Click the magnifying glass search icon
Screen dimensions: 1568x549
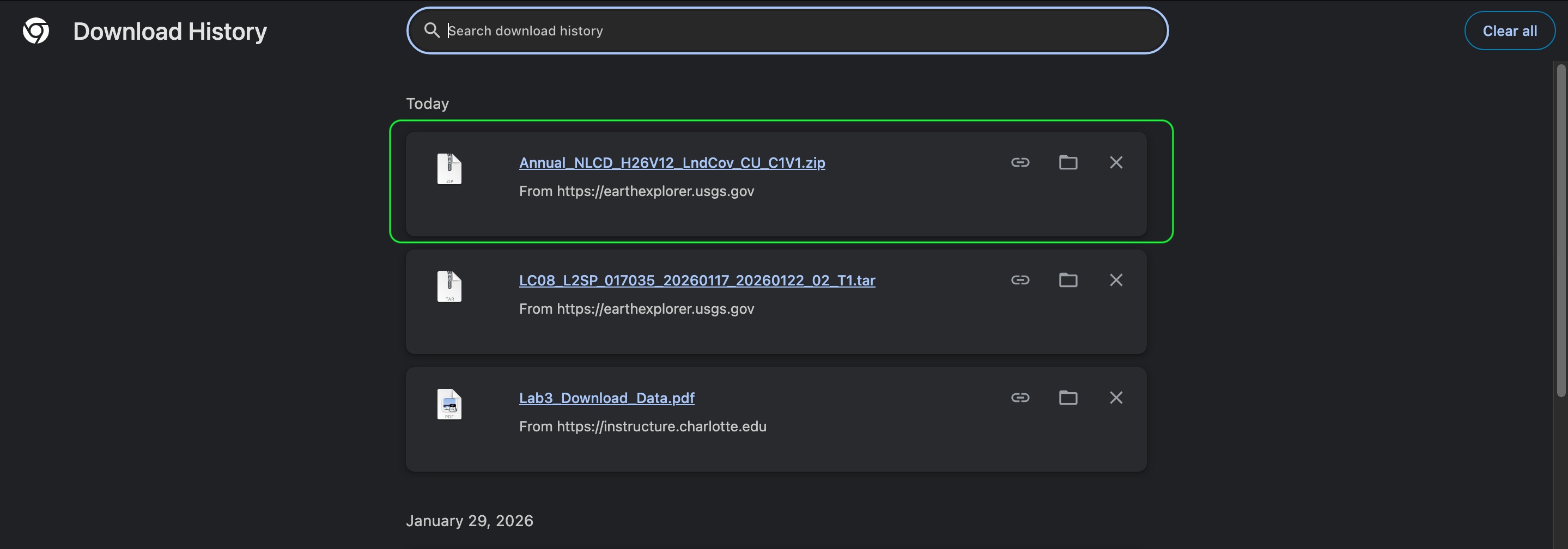431,30
